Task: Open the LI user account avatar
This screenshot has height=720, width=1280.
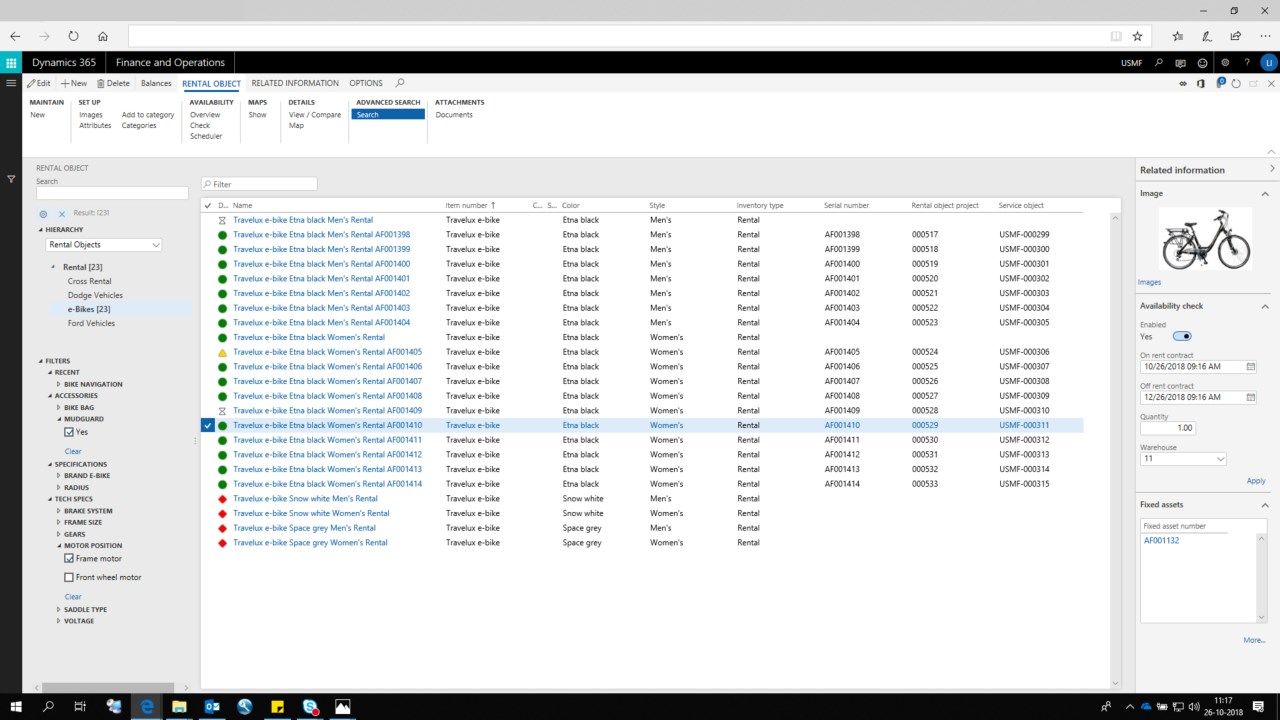Action: tap(1268, 62)
